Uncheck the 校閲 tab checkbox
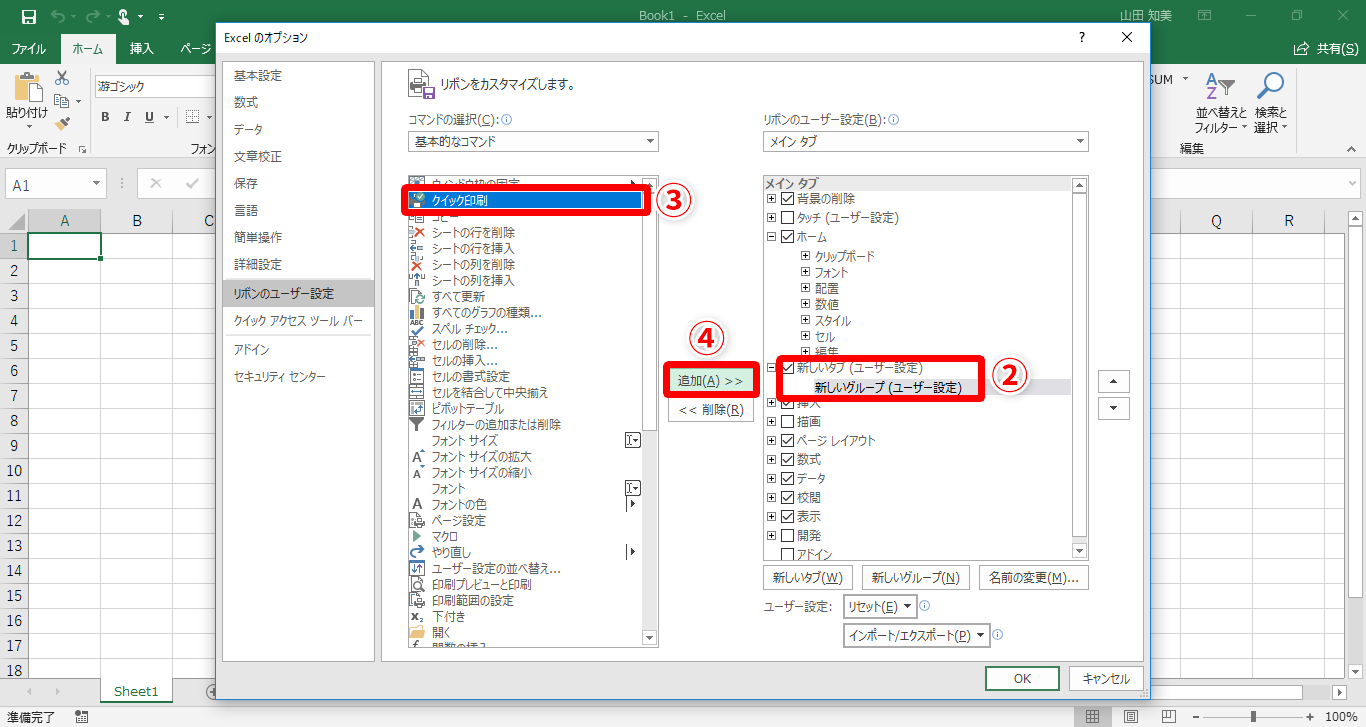Image resolution: width=1366 pixels, height=727 pixels. [x=787, y=498]
